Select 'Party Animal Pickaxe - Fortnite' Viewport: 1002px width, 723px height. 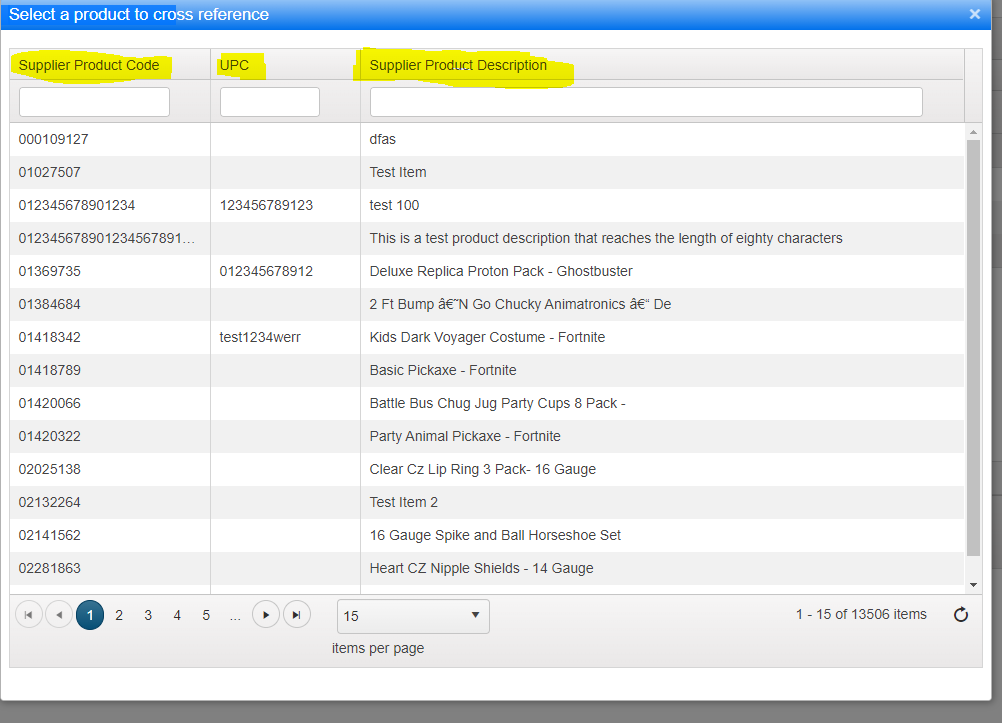(465, 437)
